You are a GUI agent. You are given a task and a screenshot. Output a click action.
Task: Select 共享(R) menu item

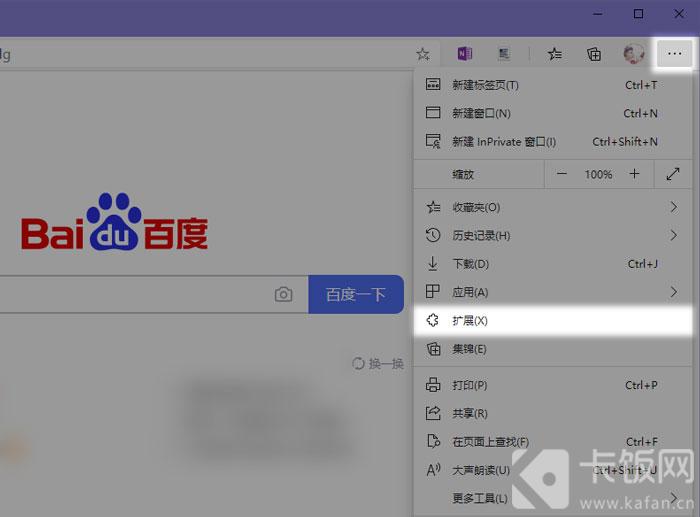(552, 413)
